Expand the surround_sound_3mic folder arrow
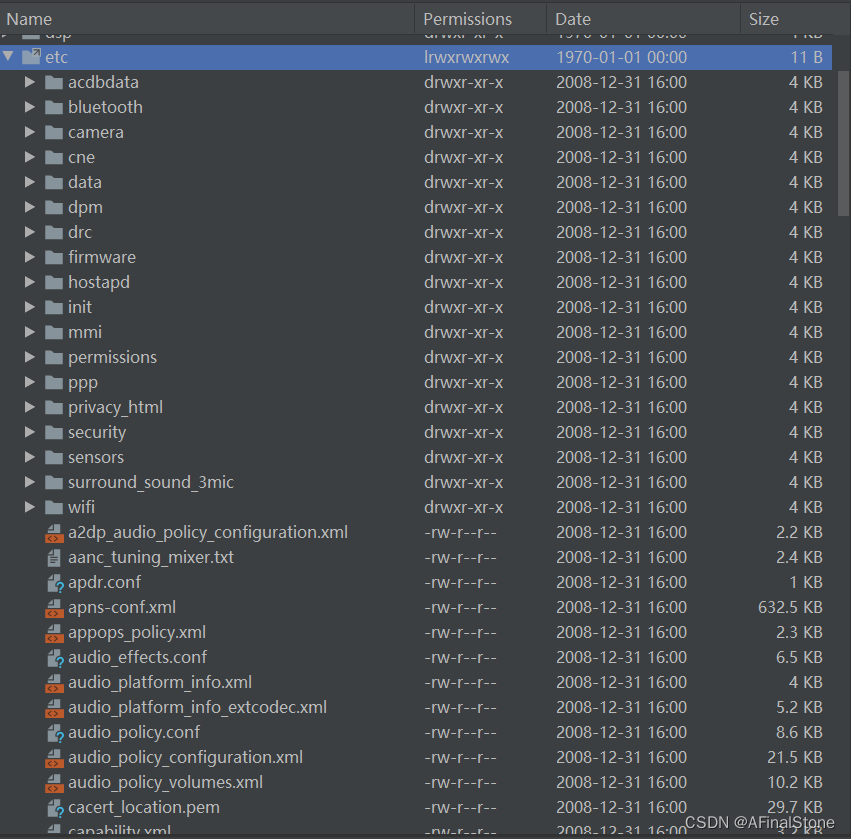The height and width of the screenshot is (839, 851). point(30,481)
